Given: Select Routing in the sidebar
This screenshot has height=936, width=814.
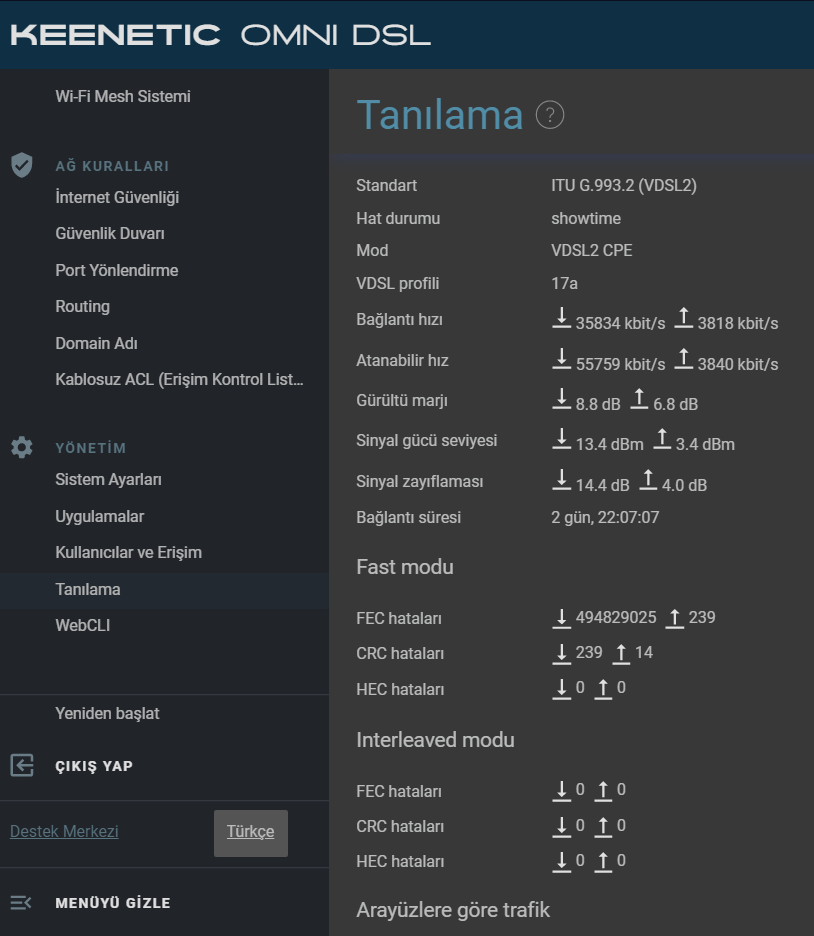Looking at the screenshot, I should 82,306.
